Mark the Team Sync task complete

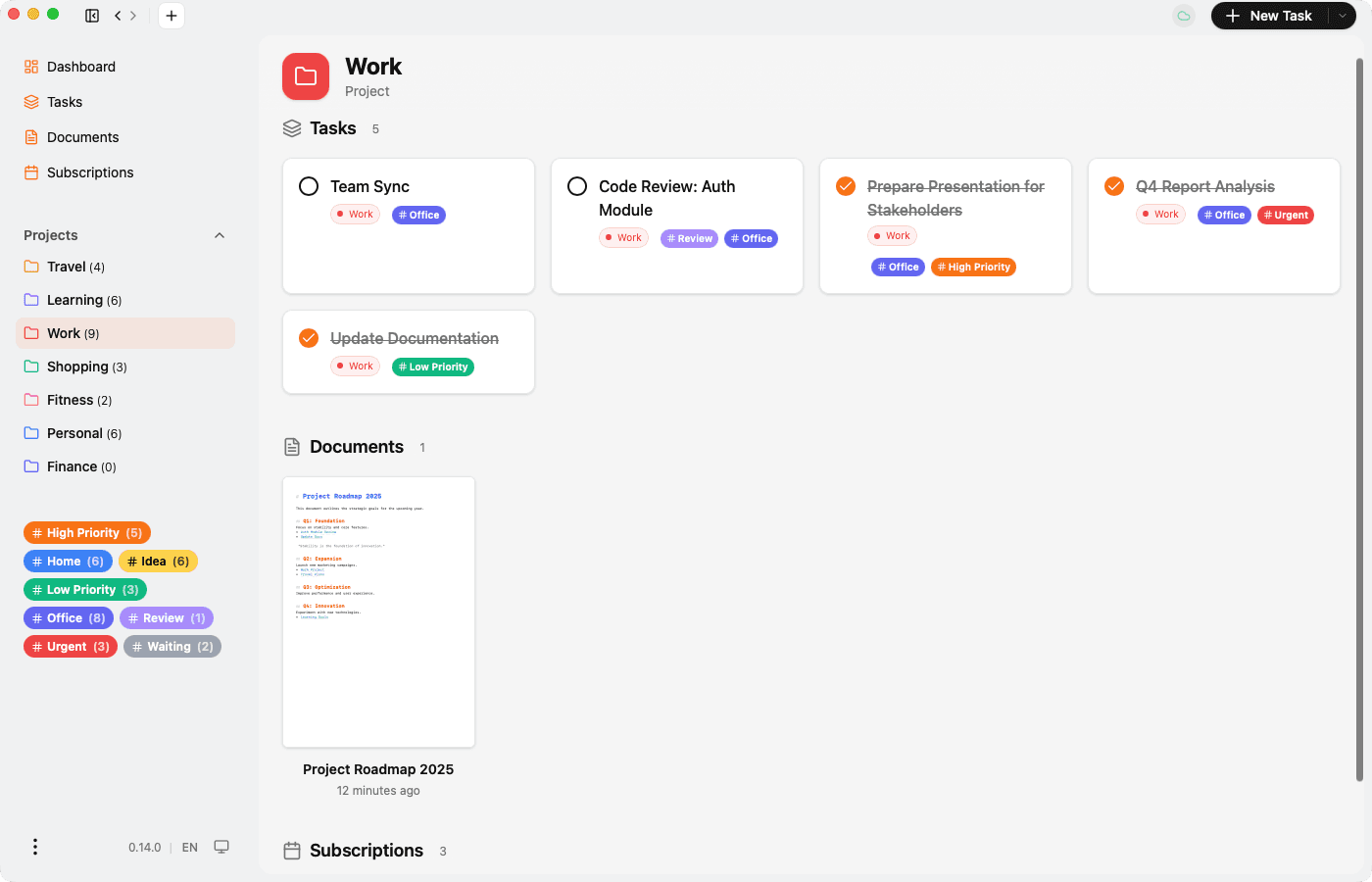[x=309, y=185]
